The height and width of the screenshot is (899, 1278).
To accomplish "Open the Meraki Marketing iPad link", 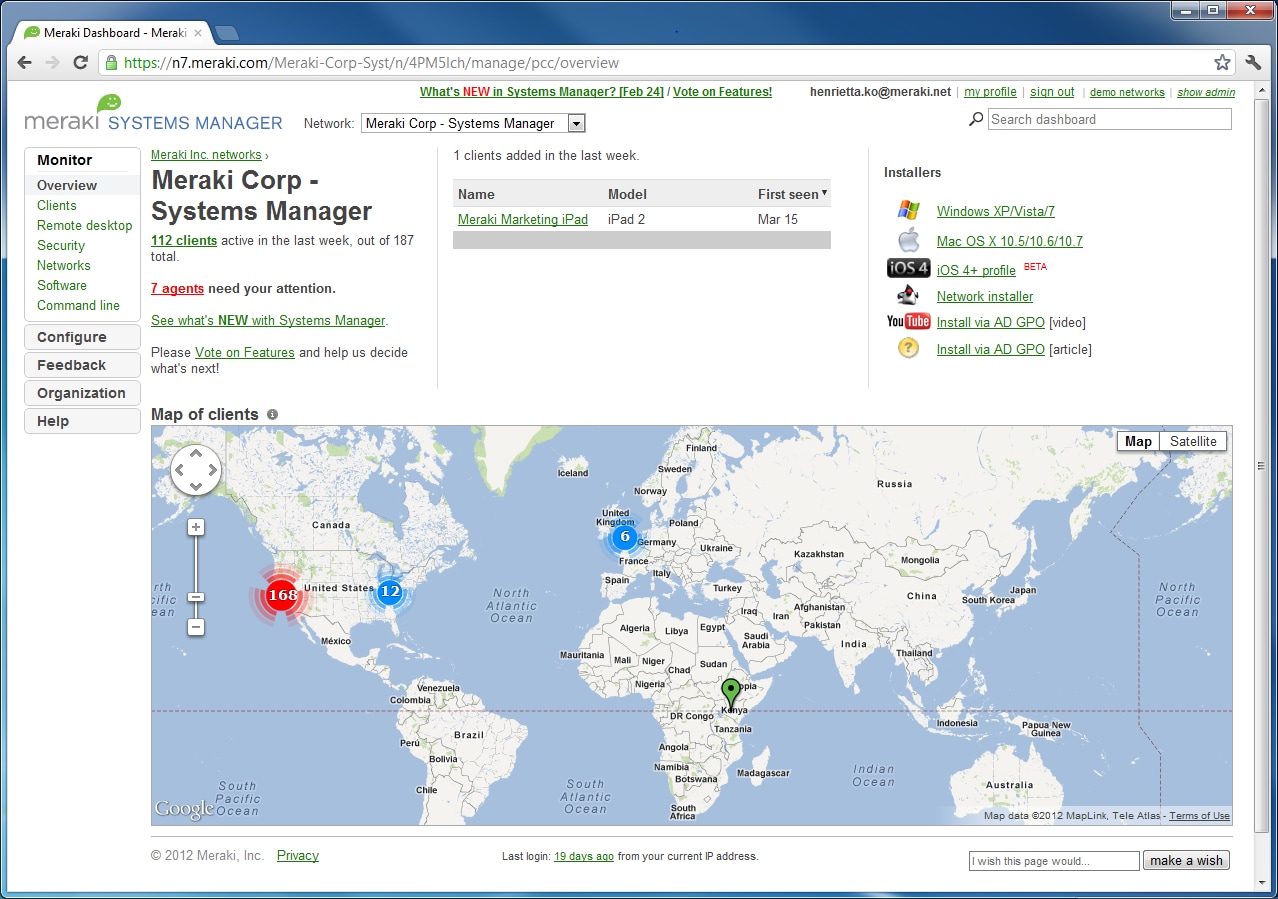I will click(x=523, y=219).
